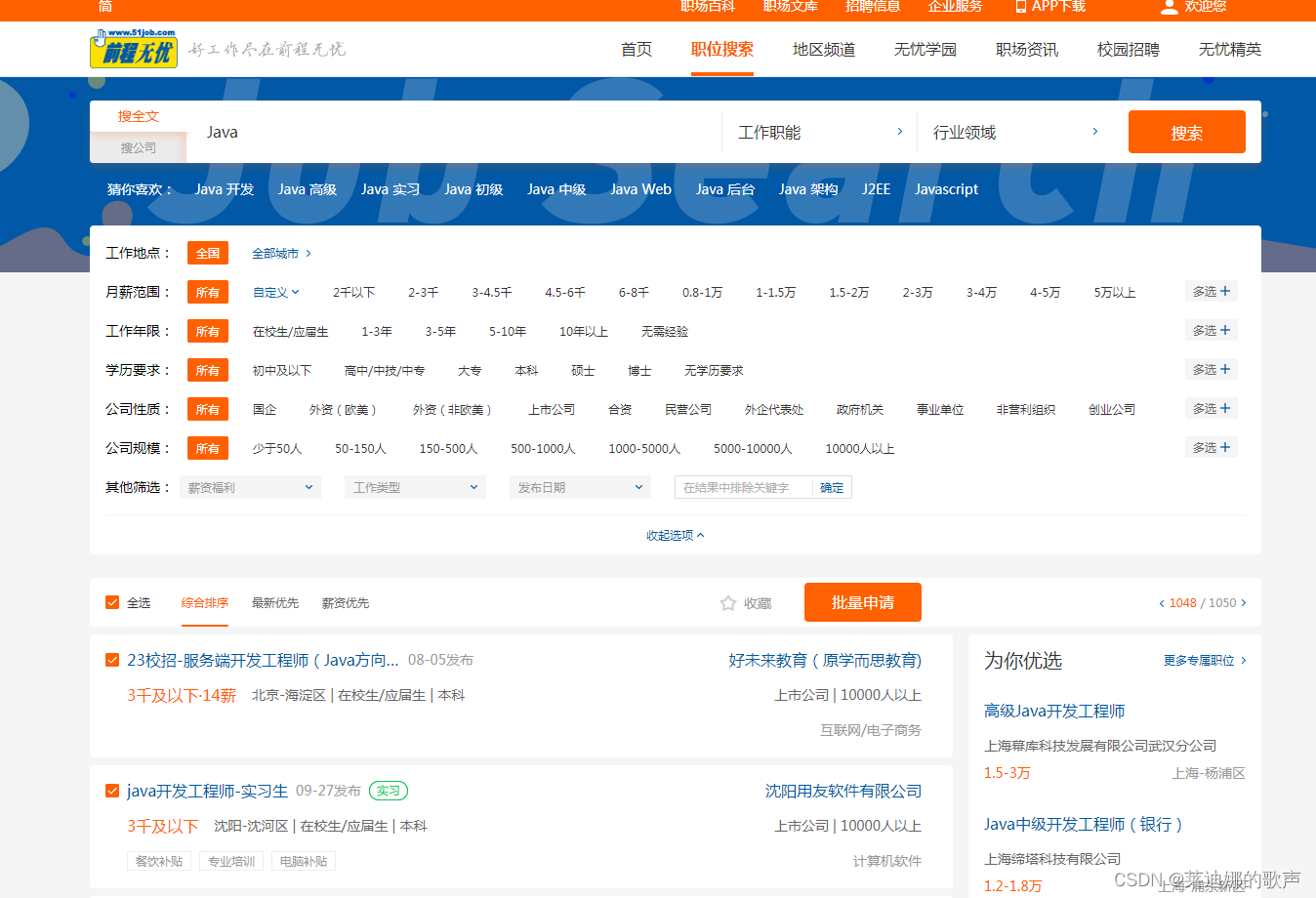1316x898 pixels.
Task: Open the 行业领域 selector
Action: click(x=1015, y=132)
